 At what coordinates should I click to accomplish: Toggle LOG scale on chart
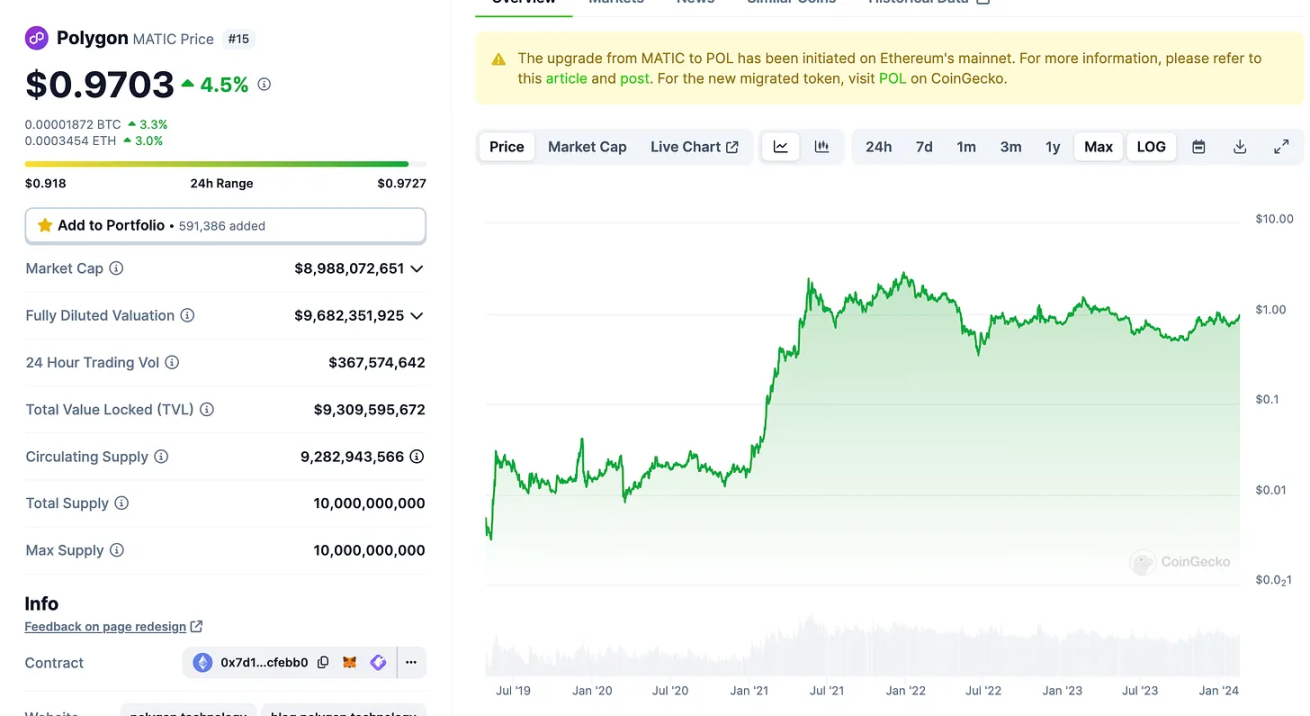(x=1151, y=147)
